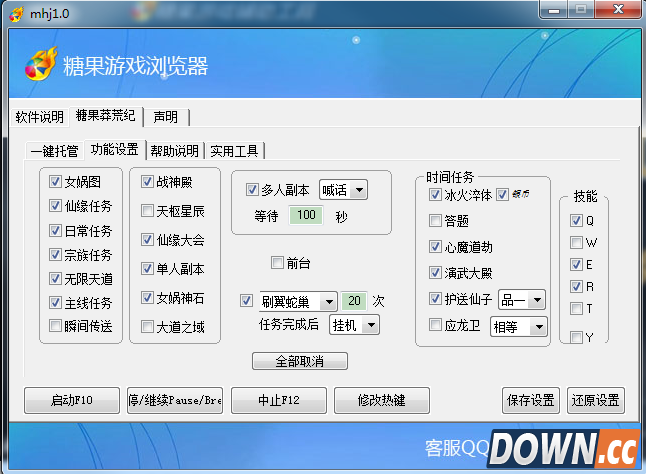This screenshot has height=474, width=646.
Task: Click the wait seconds field showing 100
Action: coord(307,215)
